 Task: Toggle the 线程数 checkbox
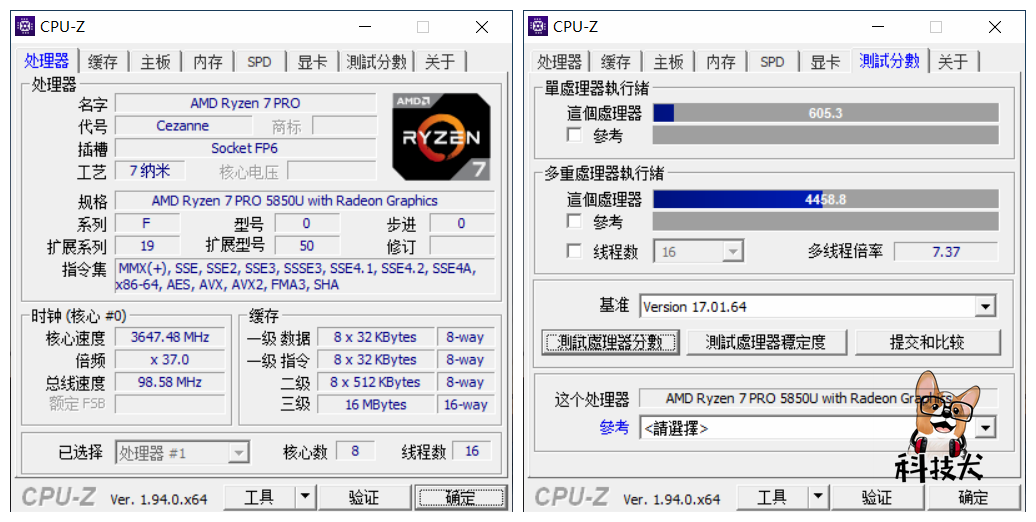pyautogui.click(x=574, y=251)
